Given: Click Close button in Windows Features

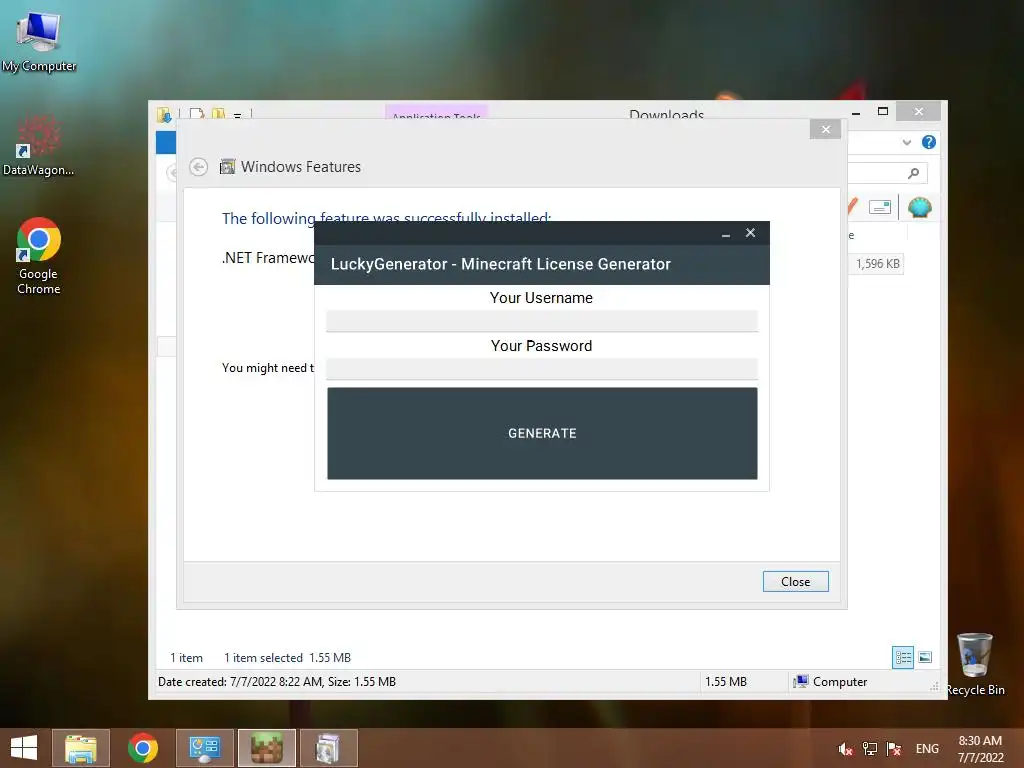Looking at the screenshot, I should click(795, 581).
